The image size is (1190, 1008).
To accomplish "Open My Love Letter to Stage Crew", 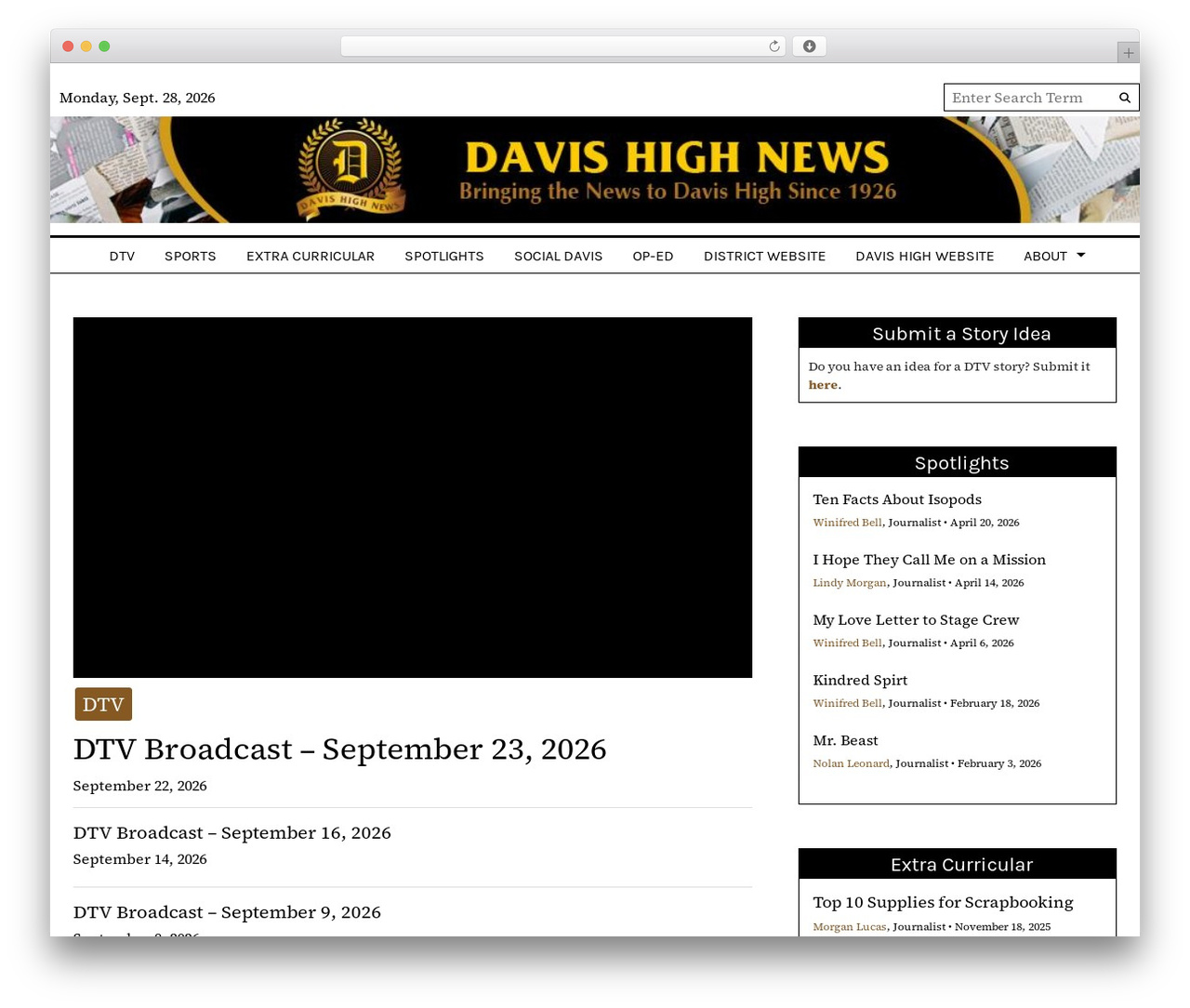I will pos(916,620).
